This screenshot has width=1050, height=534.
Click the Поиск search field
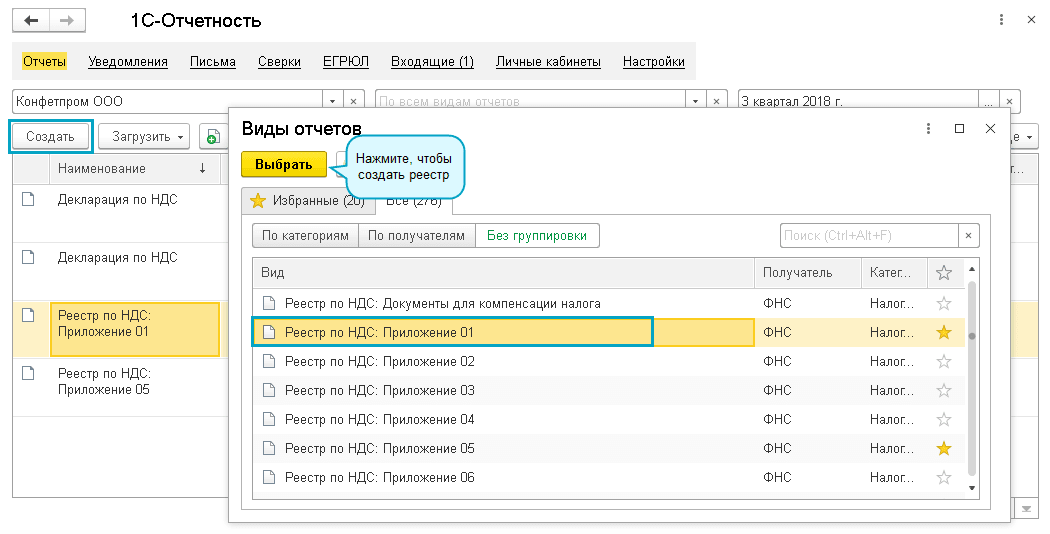[x=868, y=235]
